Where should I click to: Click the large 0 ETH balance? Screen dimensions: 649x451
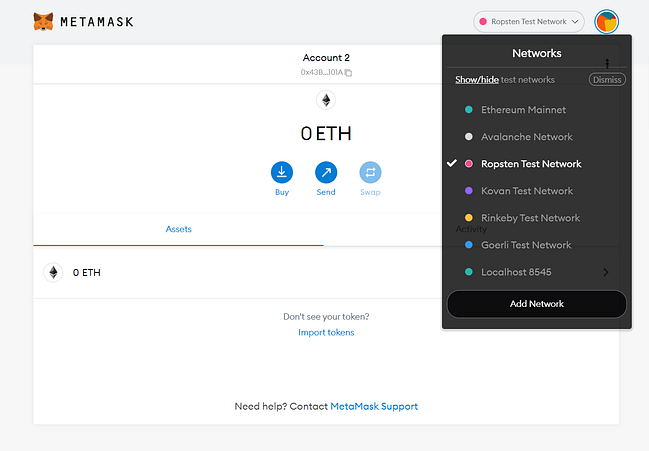click(x=326, y=134)
